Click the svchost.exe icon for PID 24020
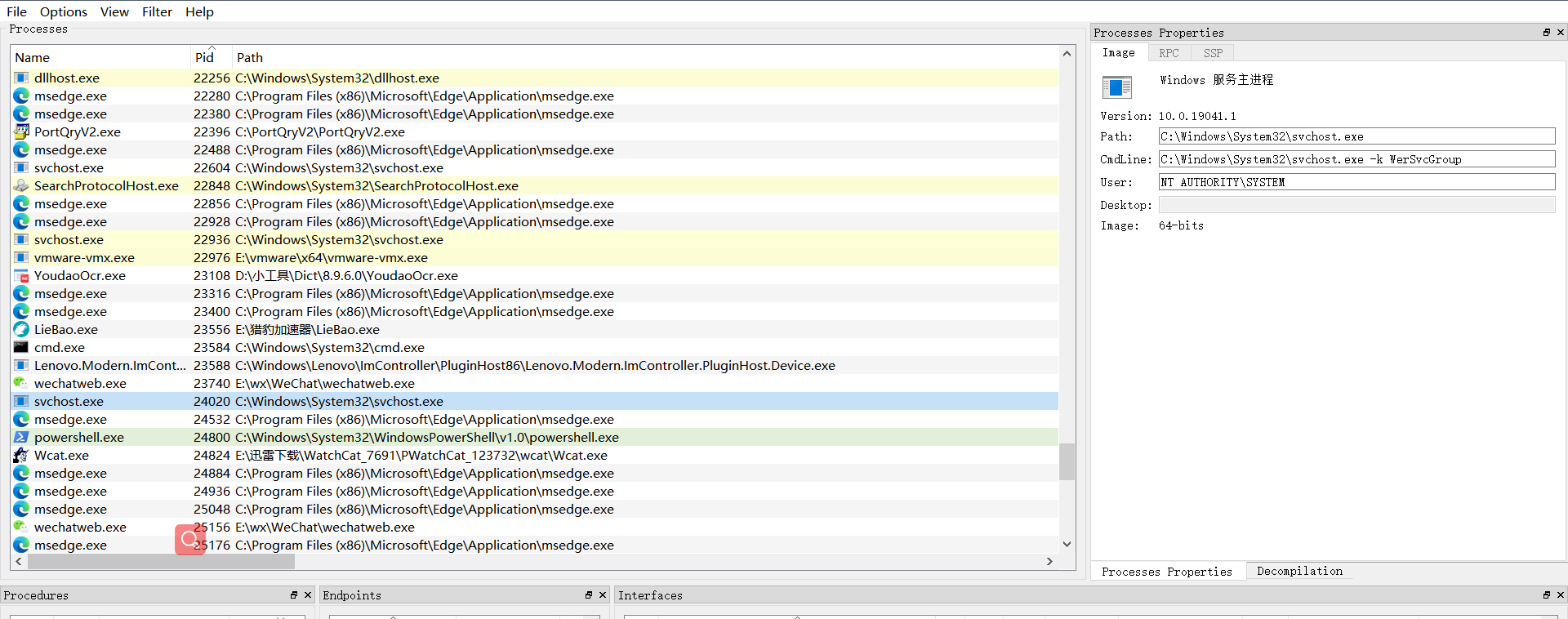 click(x=21, y=402)
